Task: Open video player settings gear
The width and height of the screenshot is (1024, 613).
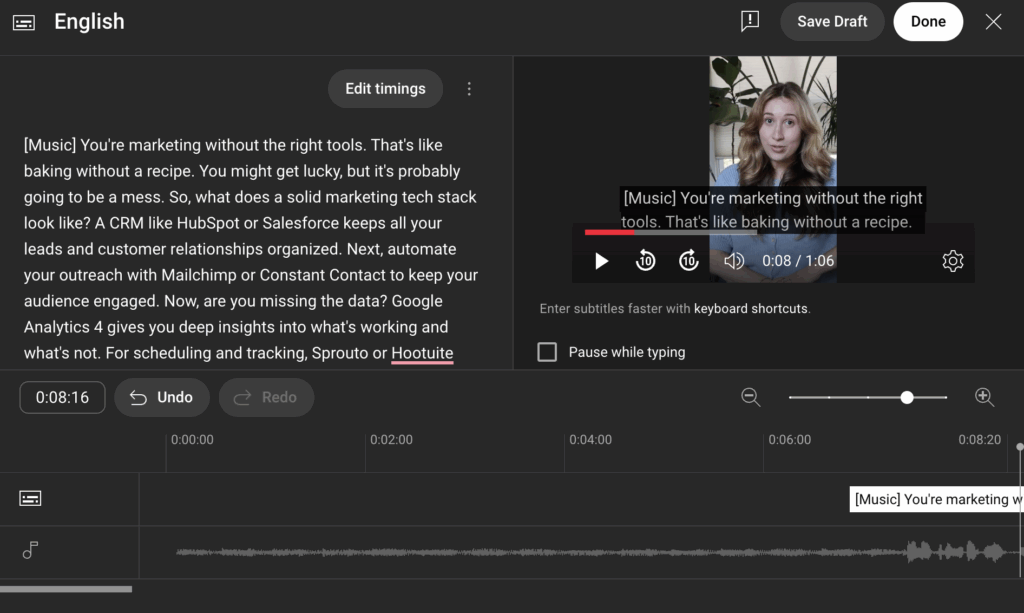Action: point(953,260)
